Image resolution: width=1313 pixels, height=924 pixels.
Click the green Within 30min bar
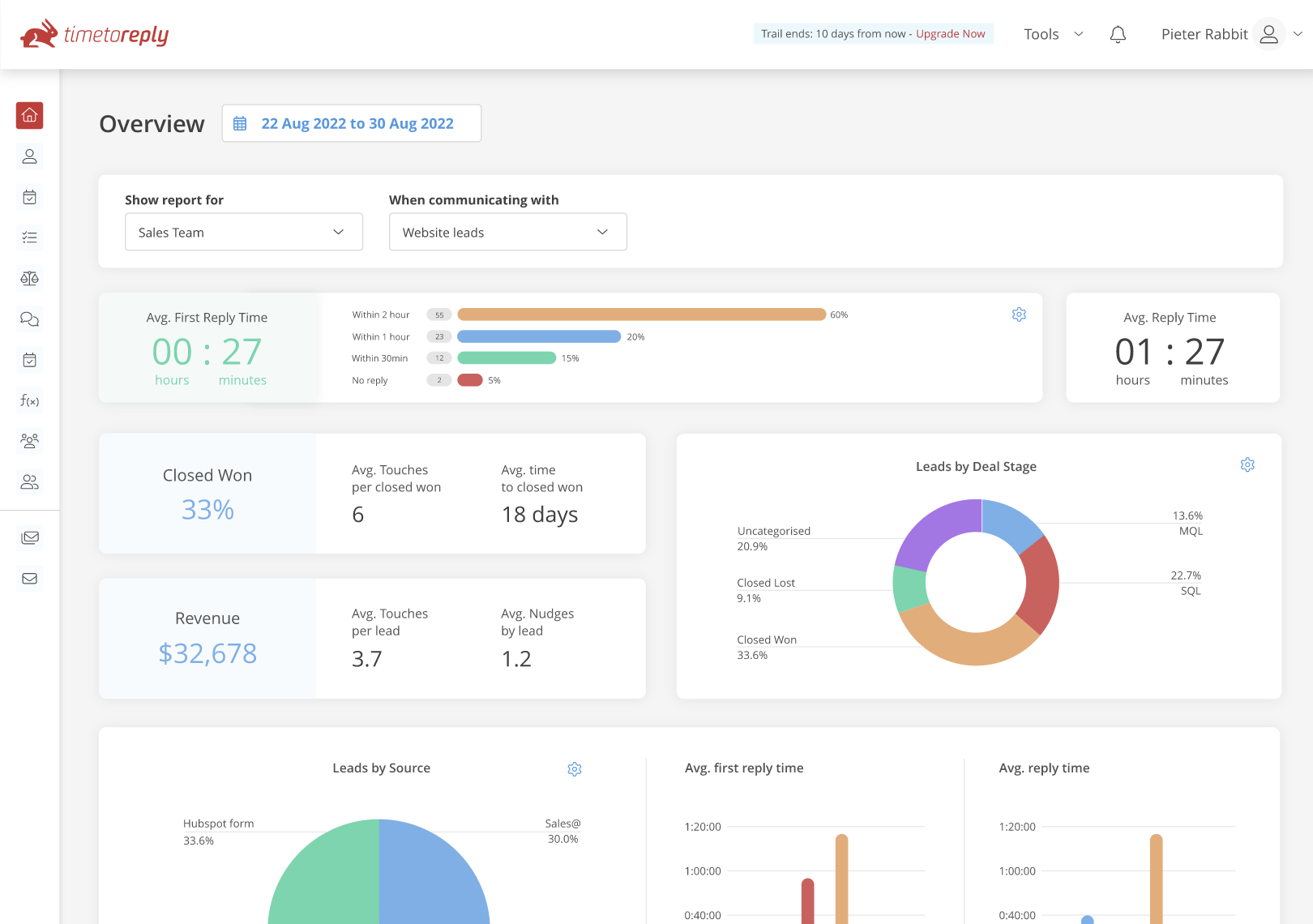coord(507,358)
